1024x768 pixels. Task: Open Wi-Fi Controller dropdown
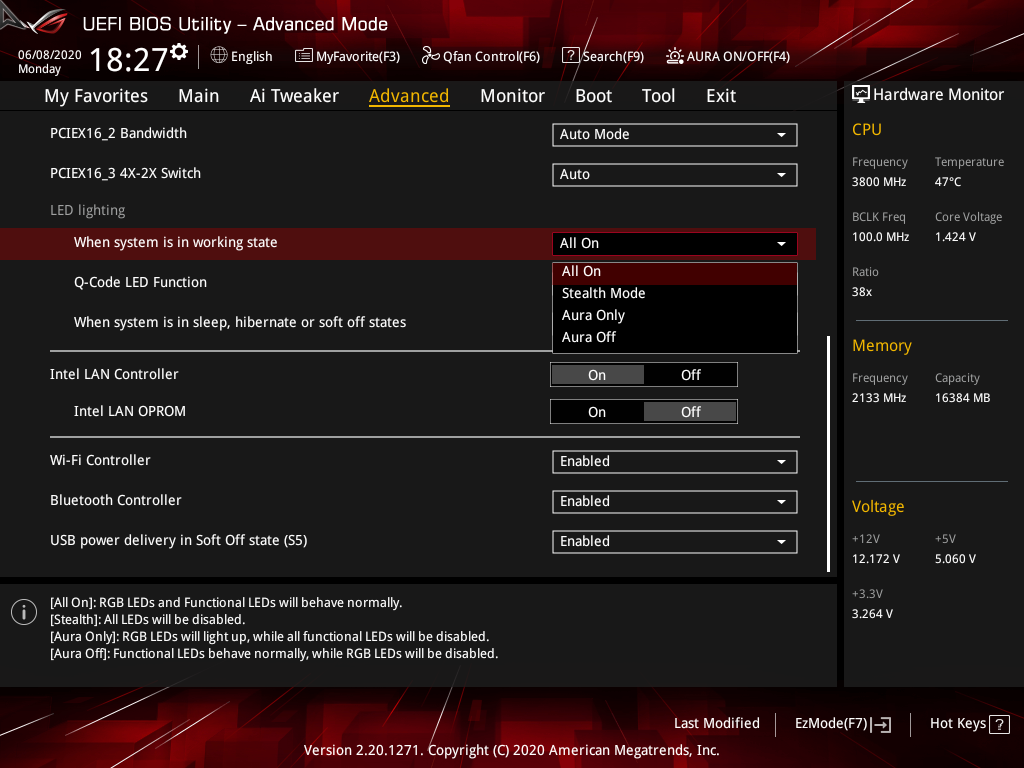tap(675, 462)
